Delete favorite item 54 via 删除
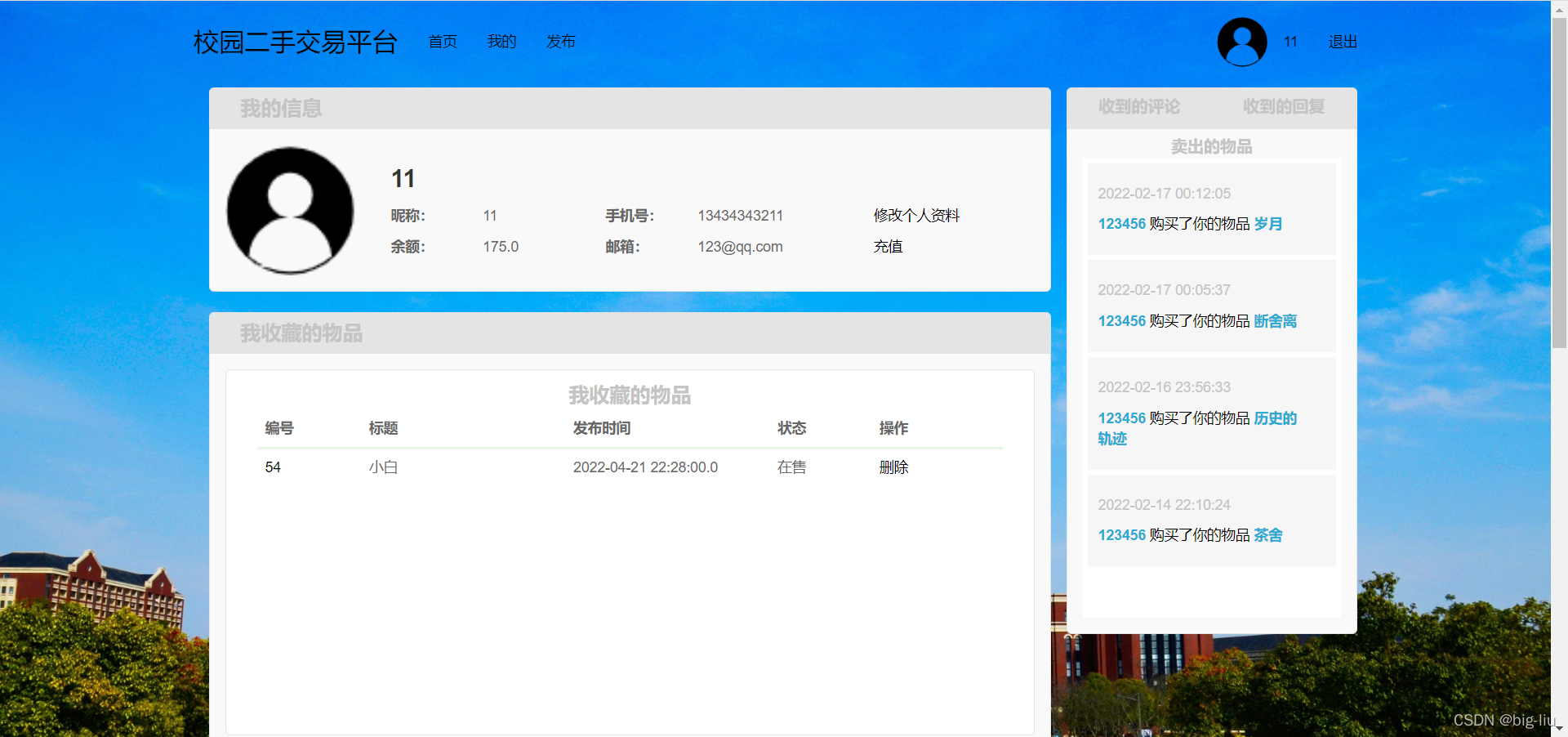The height and width of the screenshot is (737, 1568). [x=893, y=467]
